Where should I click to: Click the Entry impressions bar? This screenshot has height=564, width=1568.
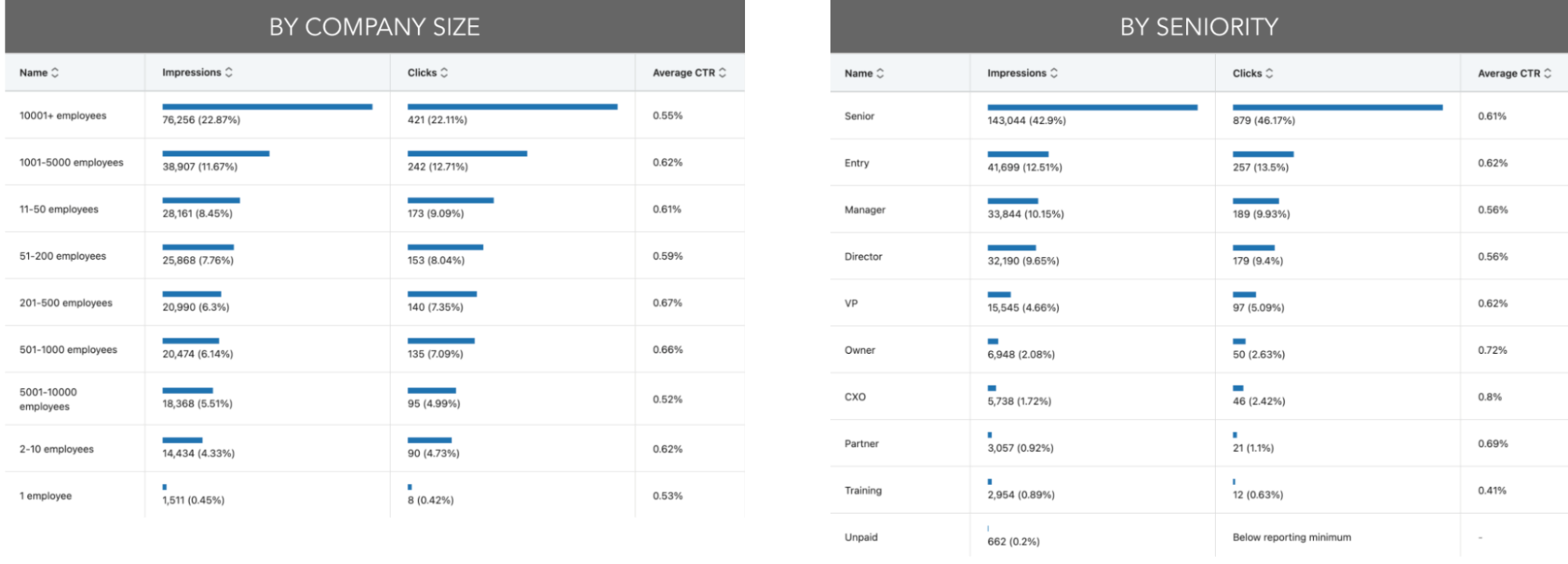point(1017,155)
